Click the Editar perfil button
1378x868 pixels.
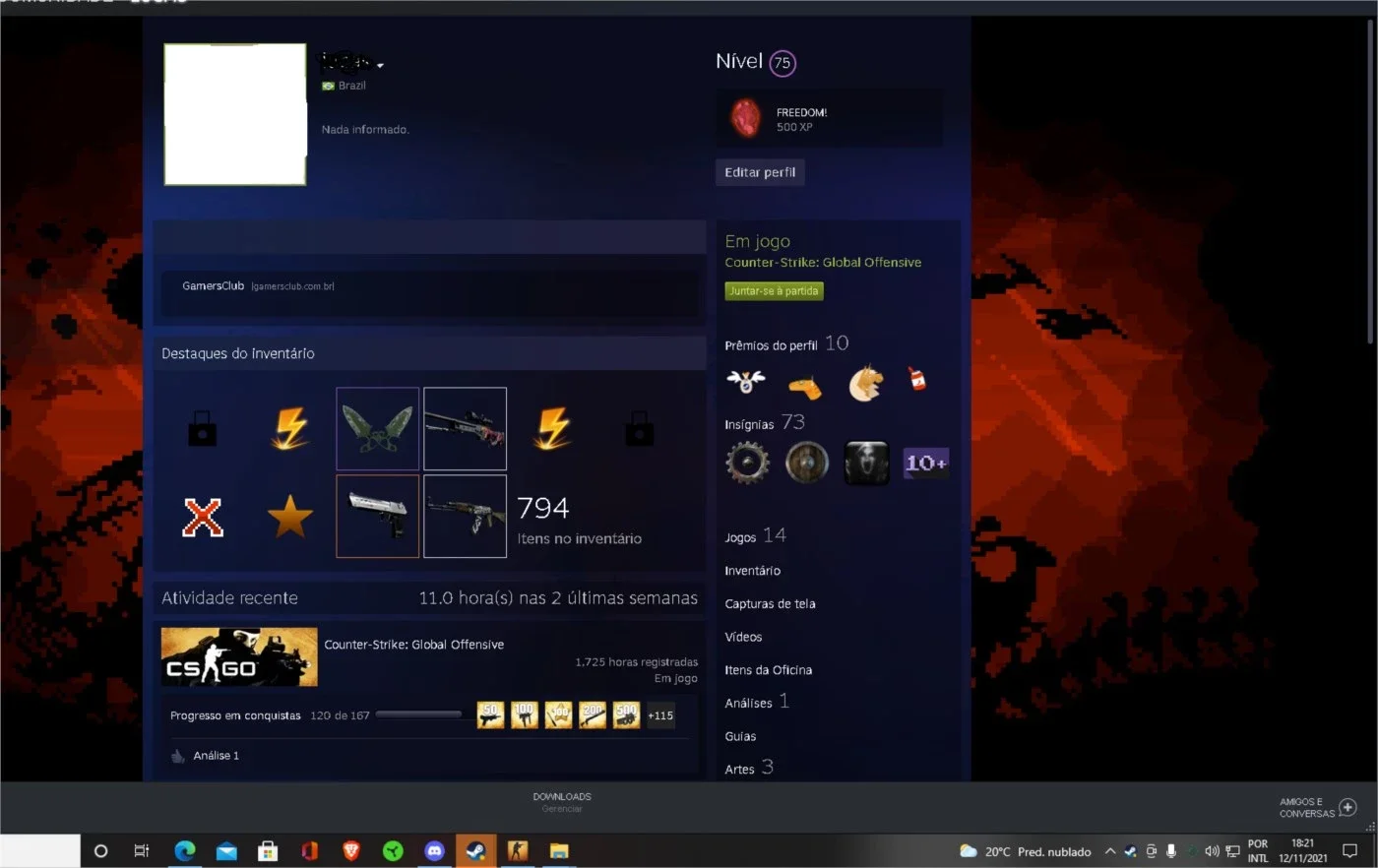pyautogui.click(x=760, y=172)
